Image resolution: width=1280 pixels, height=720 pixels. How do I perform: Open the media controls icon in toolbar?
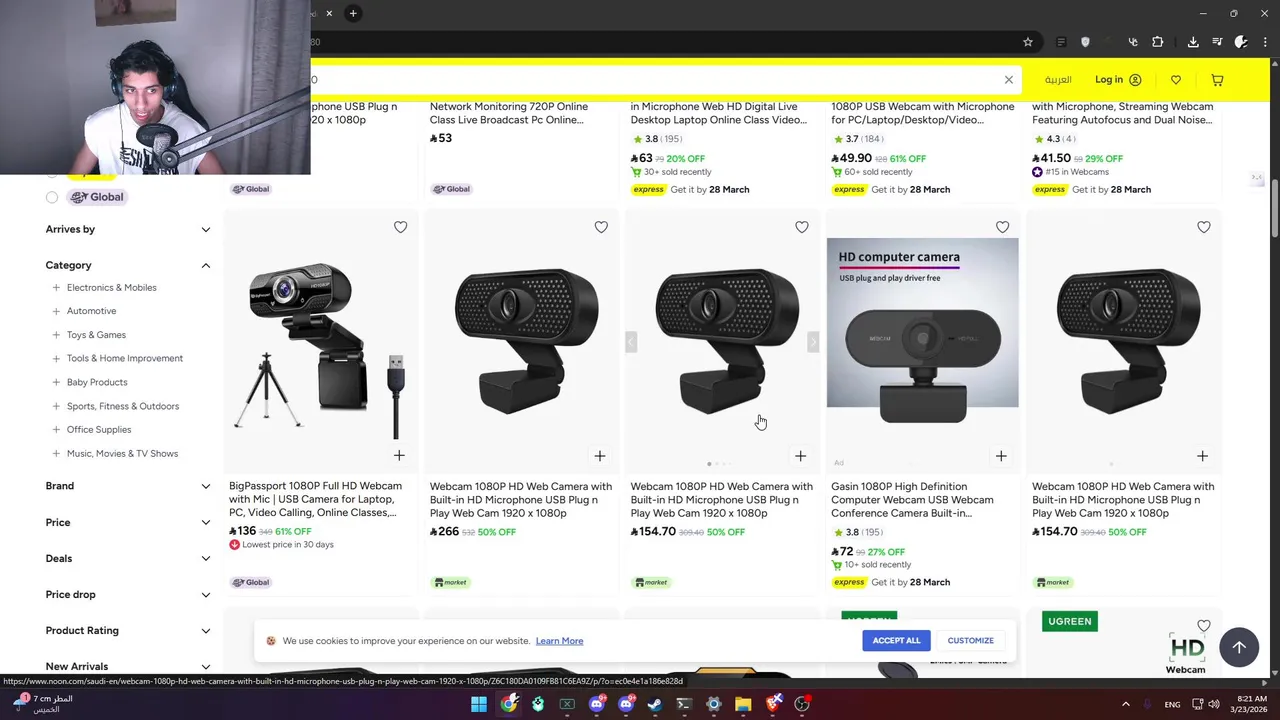[1217, 42]
